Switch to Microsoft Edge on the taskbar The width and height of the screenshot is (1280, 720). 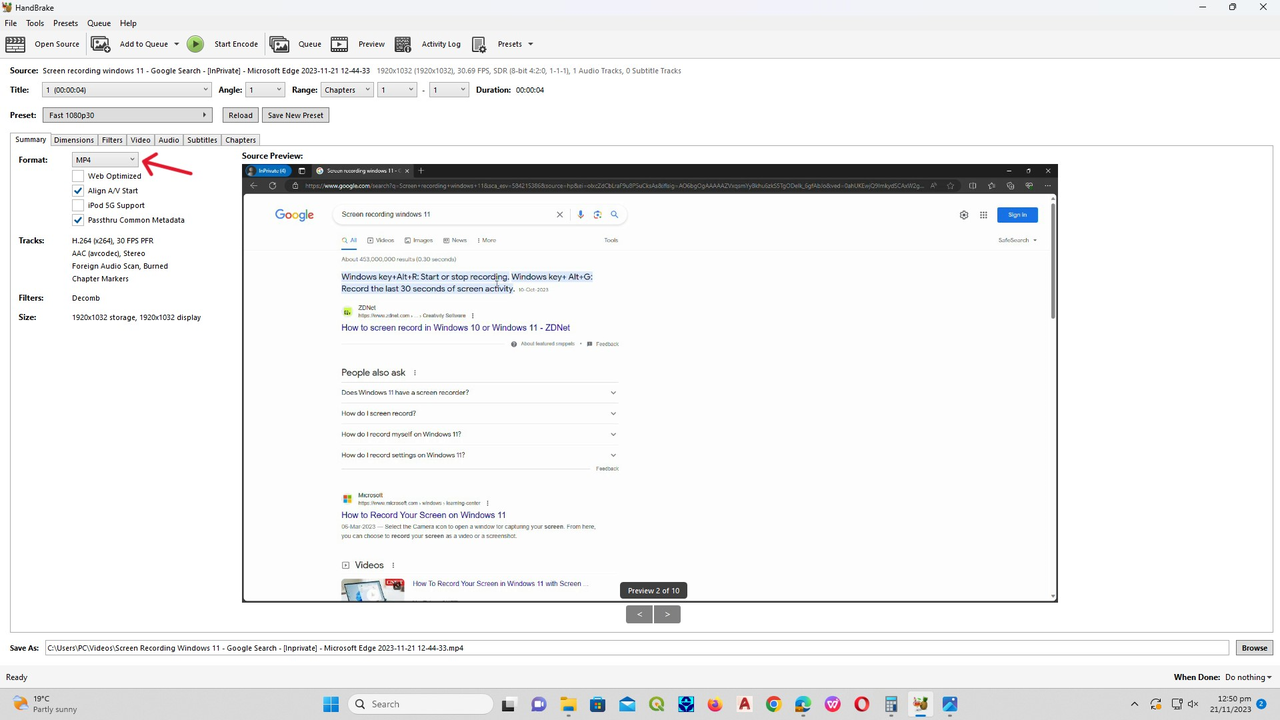(803, 704)
